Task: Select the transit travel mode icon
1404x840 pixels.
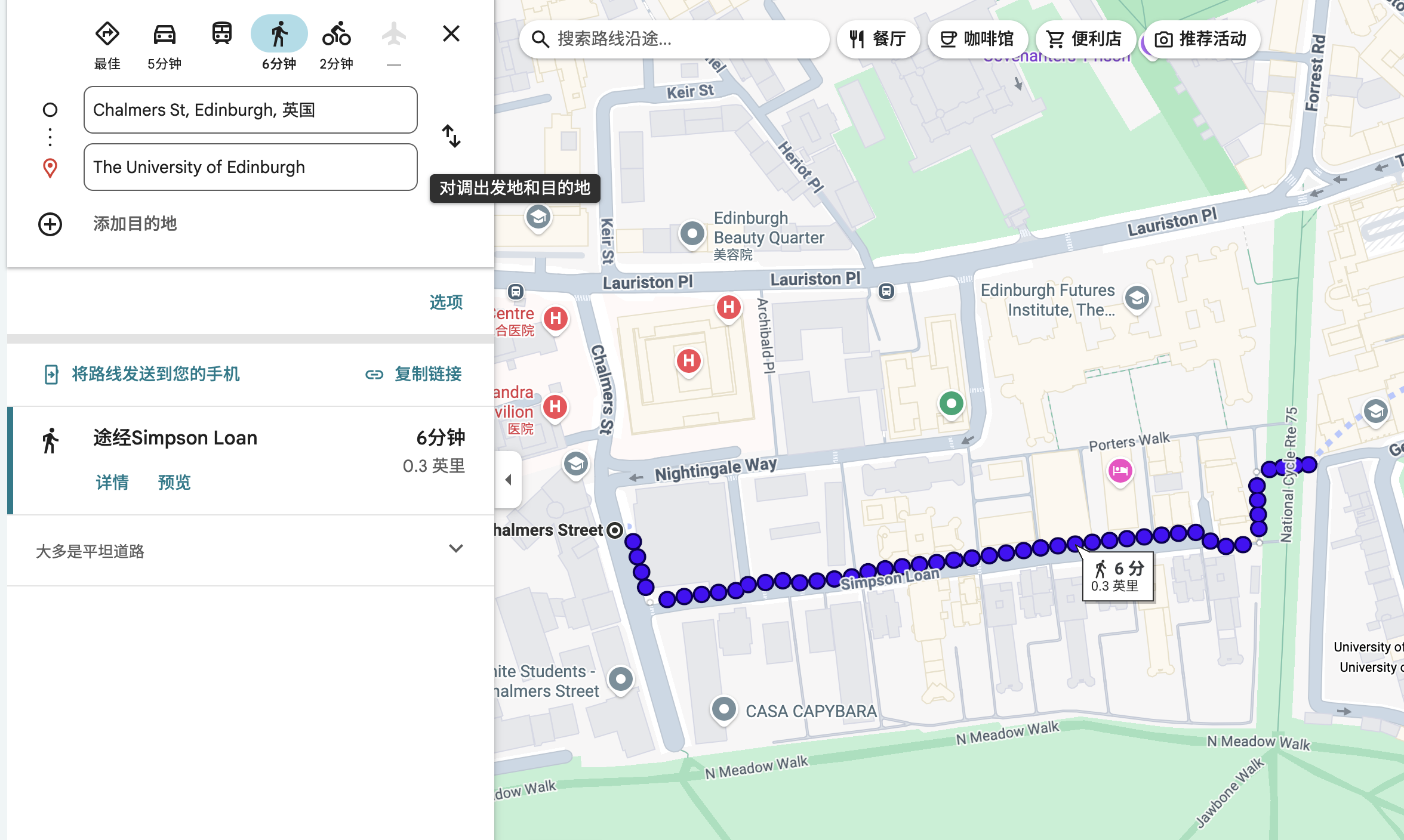Action: coord(221,34)
